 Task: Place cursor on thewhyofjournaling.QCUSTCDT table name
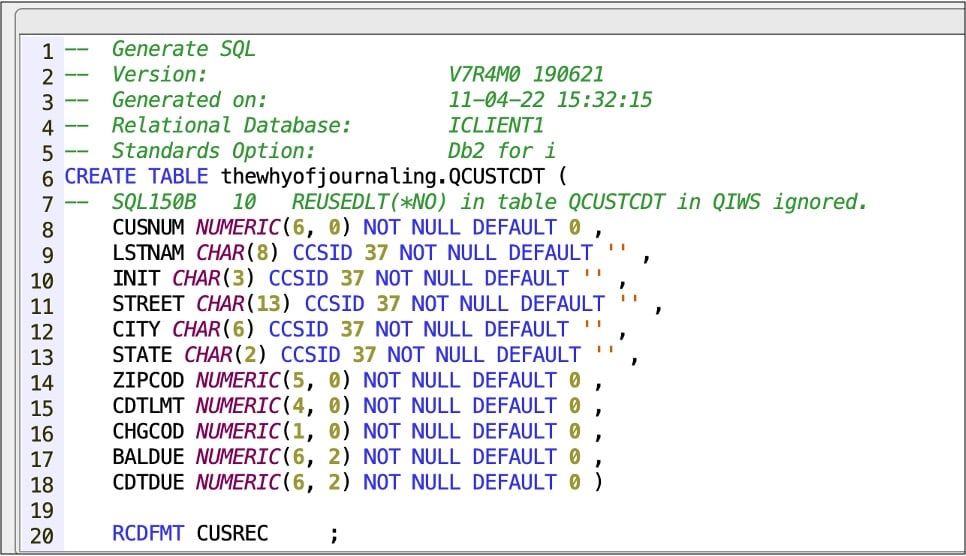pyautogui.click(x=384, y=177)
